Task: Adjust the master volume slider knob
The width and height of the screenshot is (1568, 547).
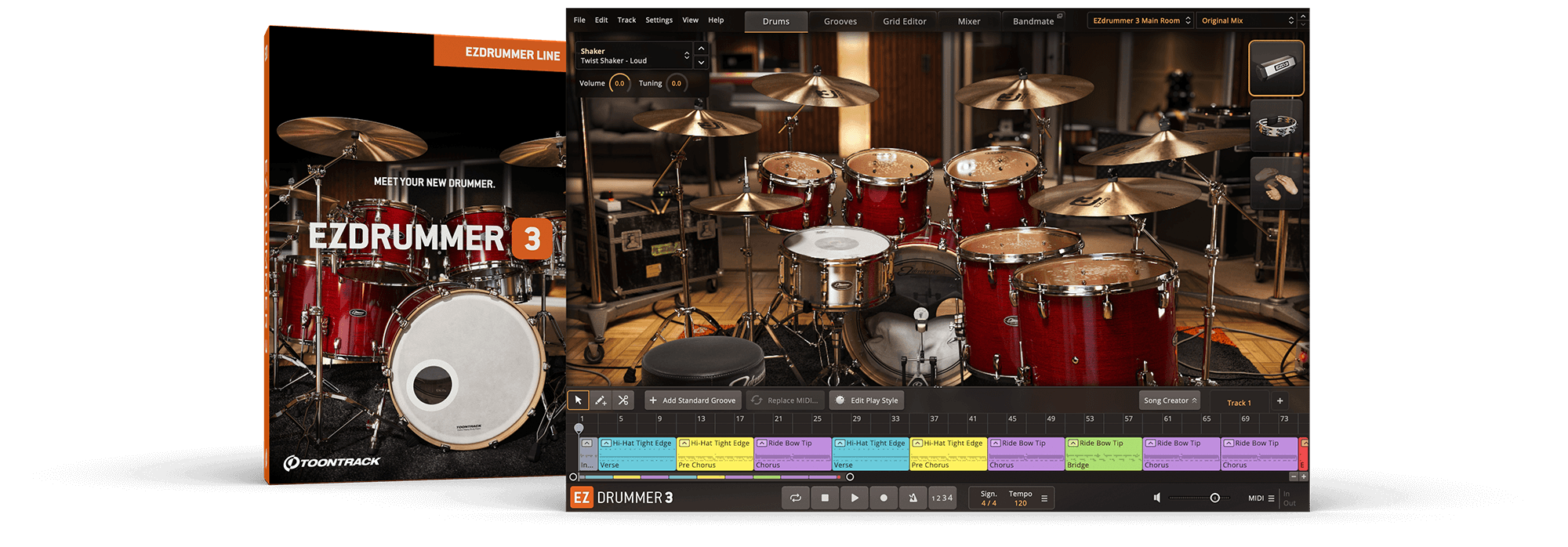Action: point(1214,498)
